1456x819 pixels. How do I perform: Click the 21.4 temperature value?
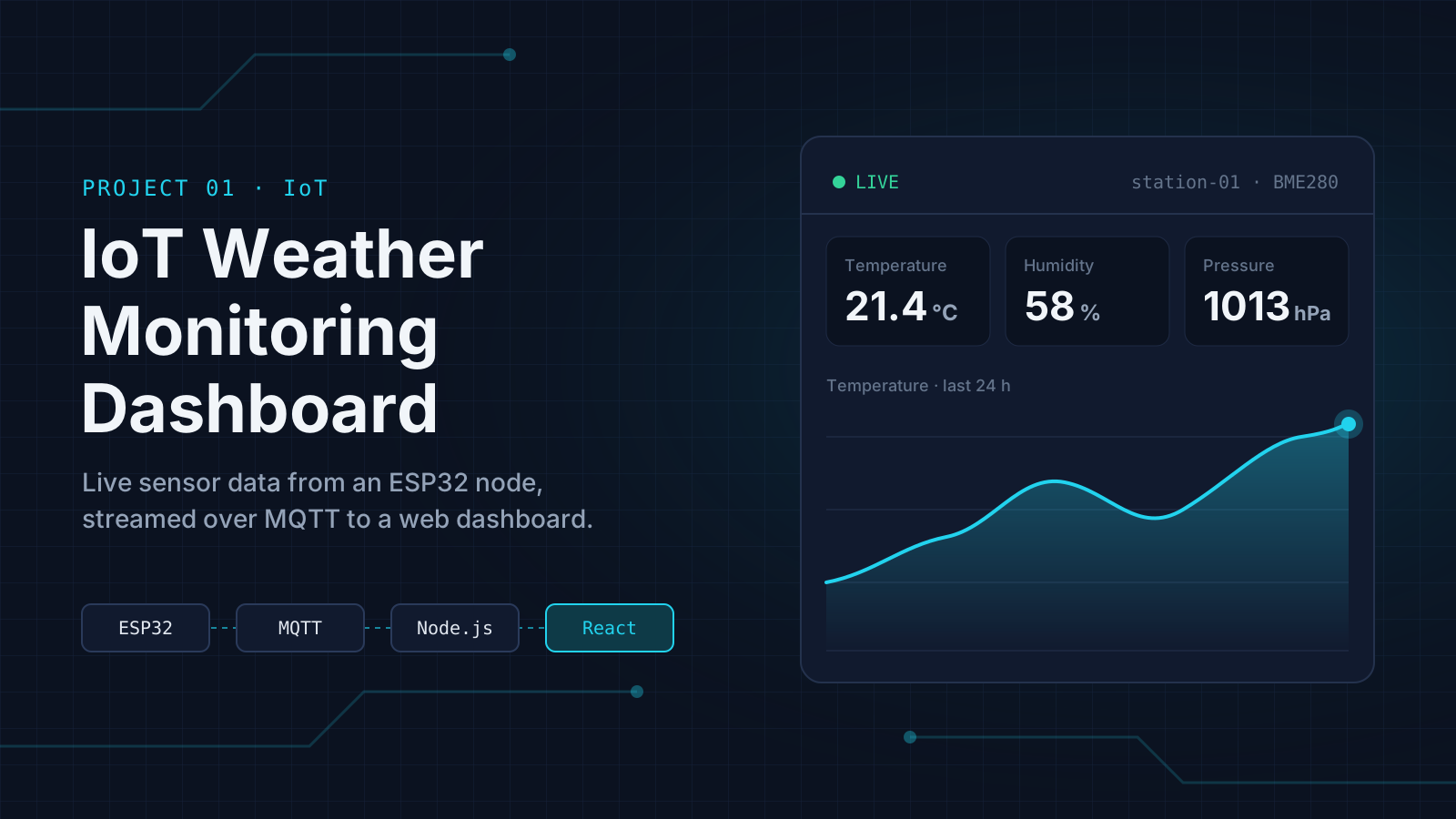point(885,307)
